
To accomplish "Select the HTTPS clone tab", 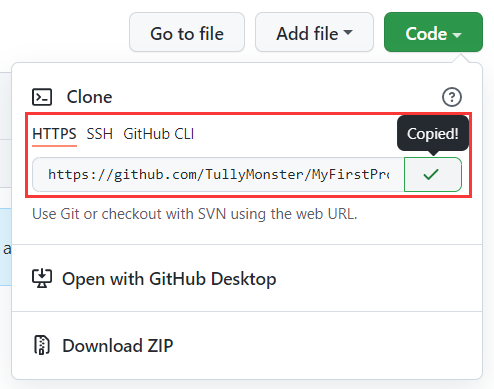I will [x=54, y=134].
